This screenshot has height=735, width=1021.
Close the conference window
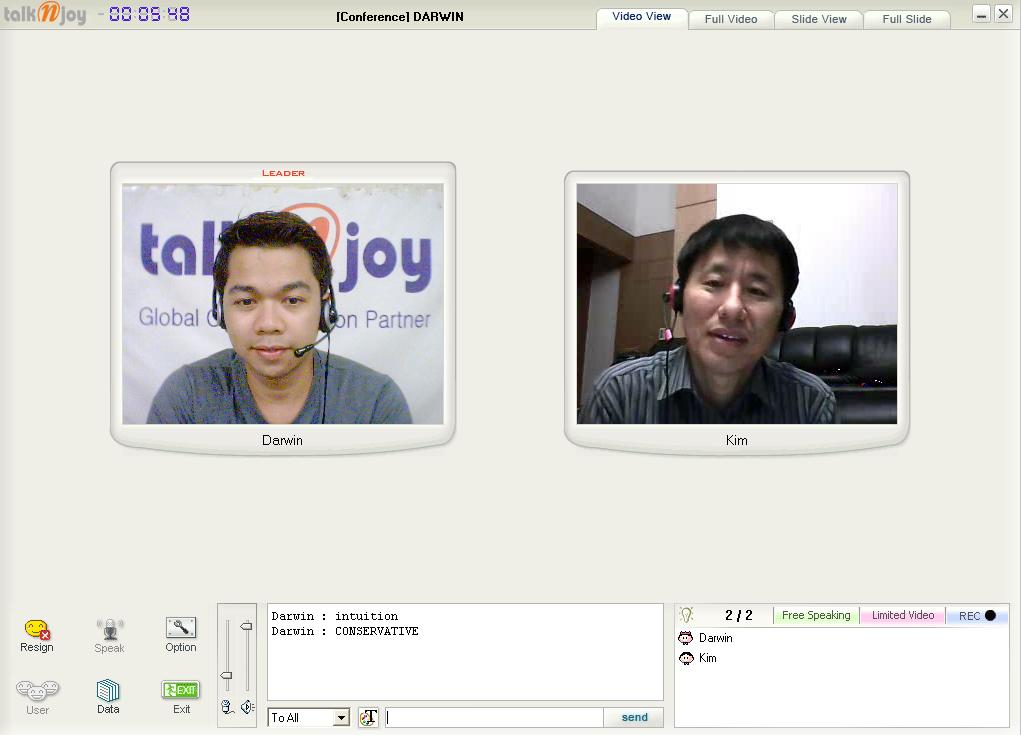1003,14
